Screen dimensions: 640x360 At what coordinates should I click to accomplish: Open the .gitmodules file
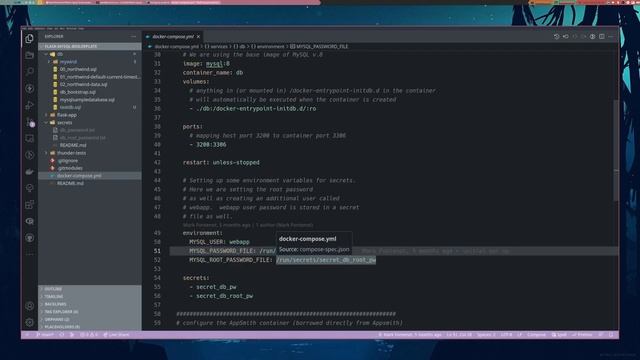point(69,168)
